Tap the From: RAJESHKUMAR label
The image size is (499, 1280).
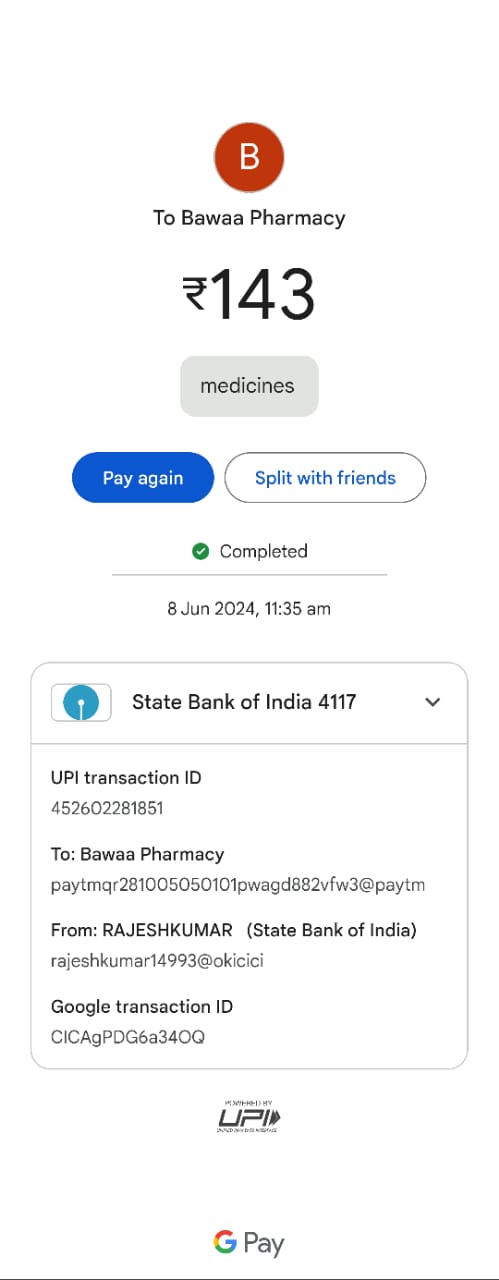pos(141,930)
